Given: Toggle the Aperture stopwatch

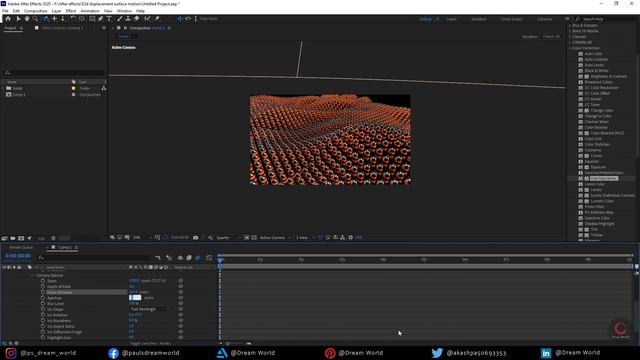Looking at the screenshot, I should 43,298.
